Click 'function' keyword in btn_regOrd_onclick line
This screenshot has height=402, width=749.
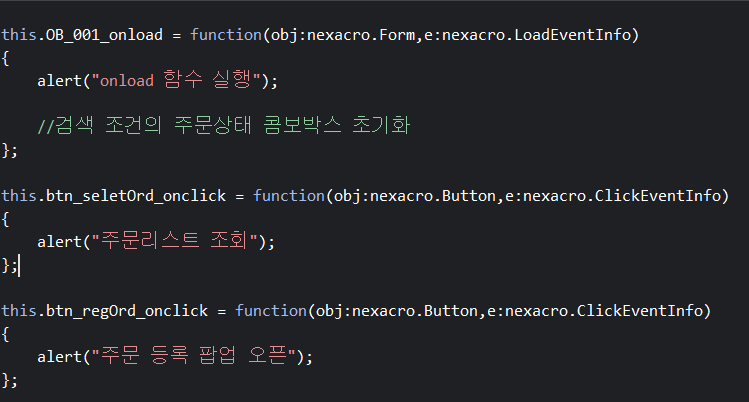pos(271,311)
